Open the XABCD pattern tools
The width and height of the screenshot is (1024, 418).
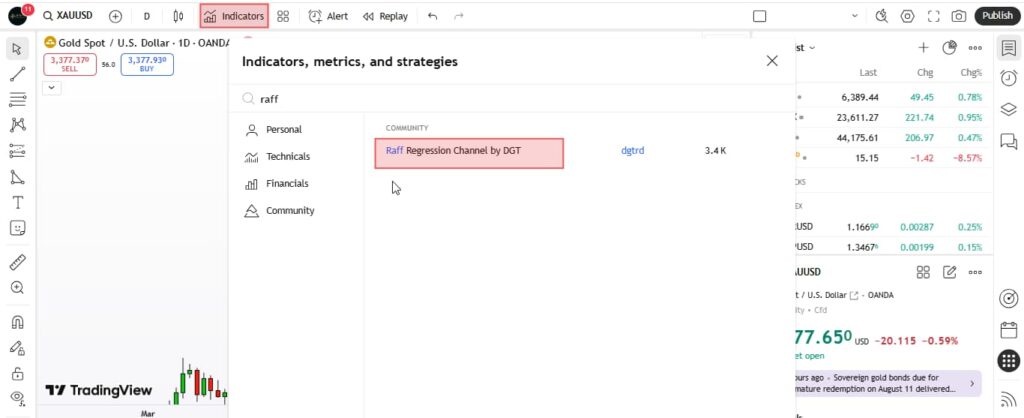pos(18,125)
